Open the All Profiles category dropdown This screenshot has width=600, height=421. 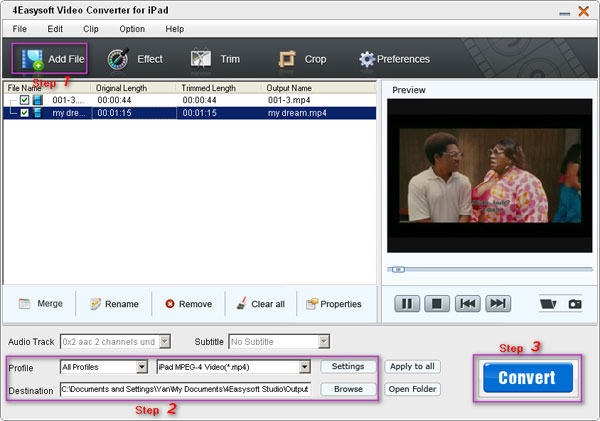click(x=142, y=367)
